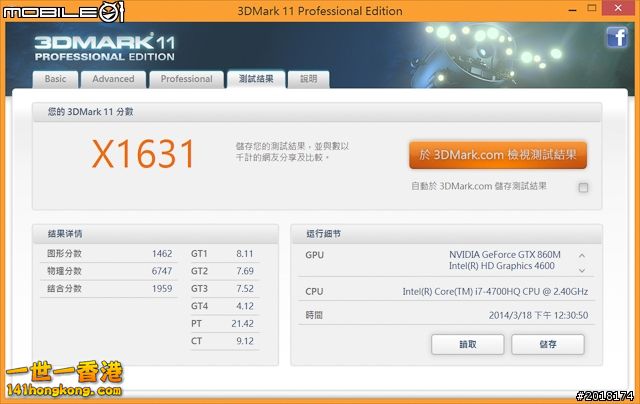Image resolution: width=640 pixels, height=404 pixels.
Task: Open the 測試結果 results tab
Action: click(x=256, y=79)
